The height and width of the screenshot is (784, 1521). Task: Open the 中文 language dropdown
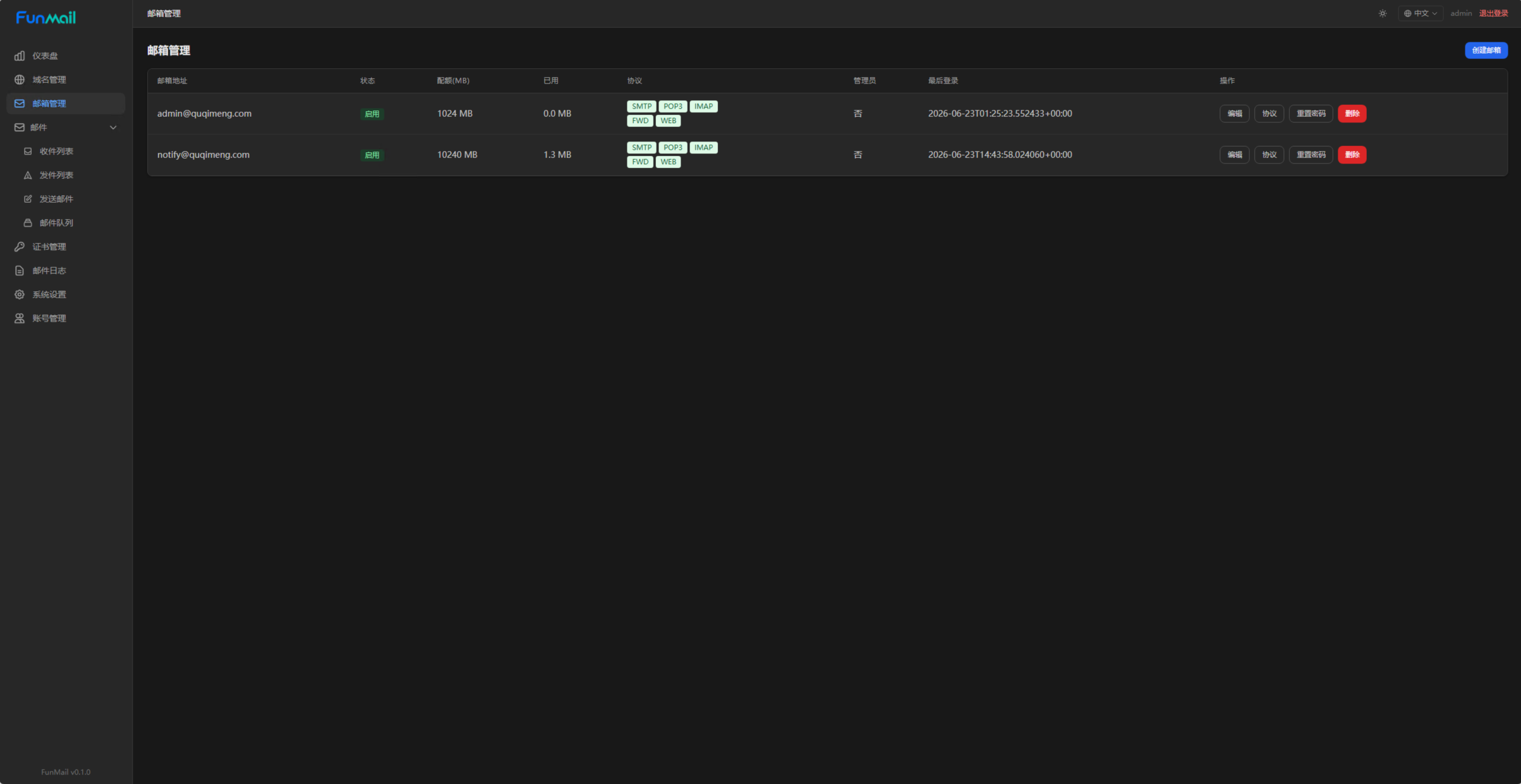click(x=1421, y=13)
